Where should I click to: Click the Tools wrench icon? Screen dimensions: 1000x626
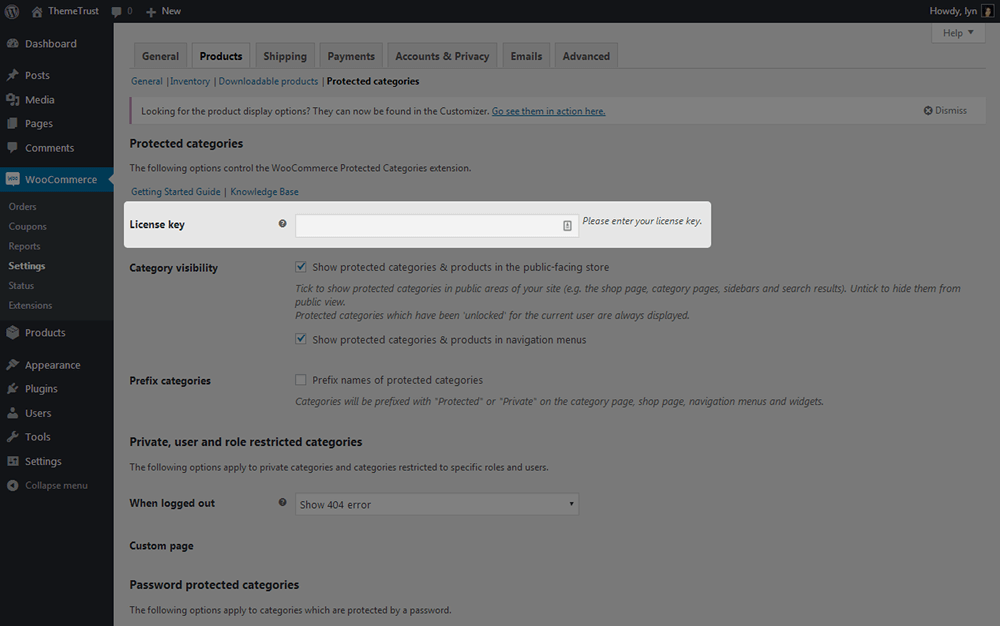(x=13, y=437)
